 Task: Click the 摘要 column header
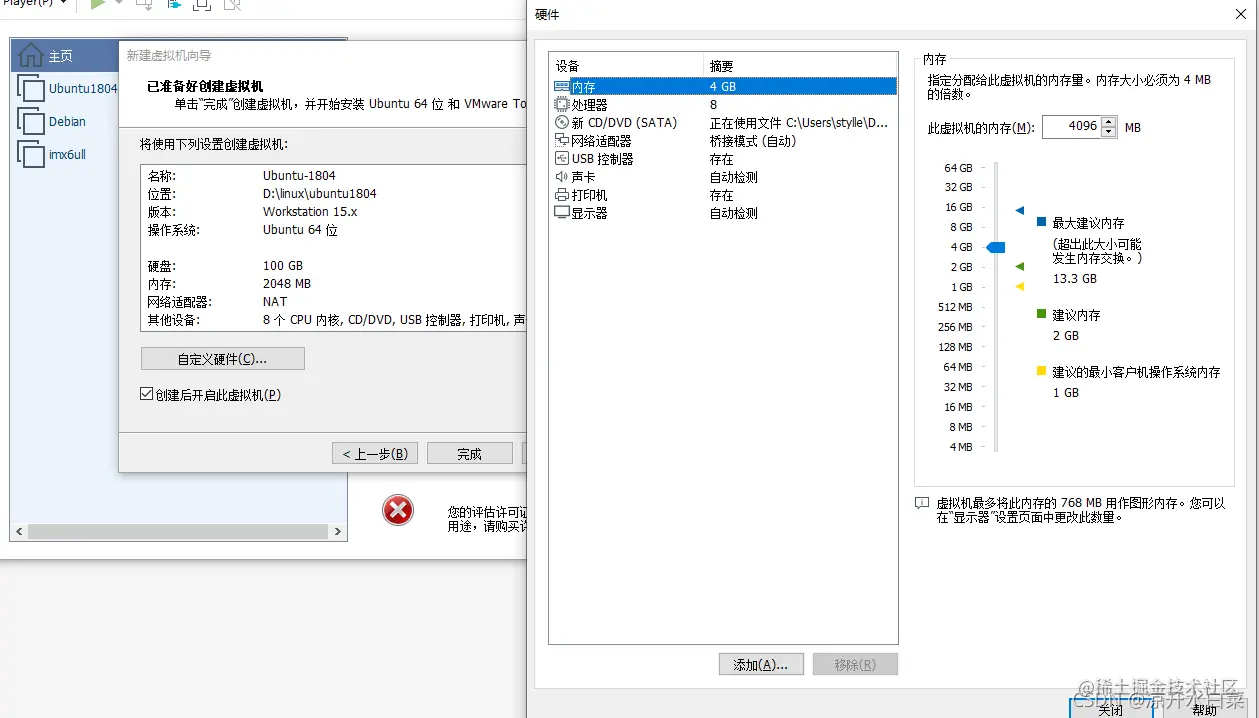pyautogui.click(x=800, y=66)
